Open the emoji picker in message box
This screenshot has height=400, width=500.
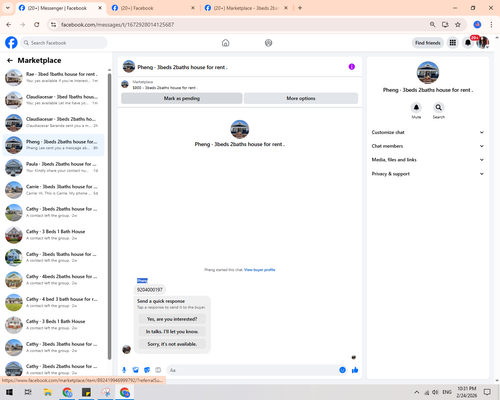coord(342,370)
